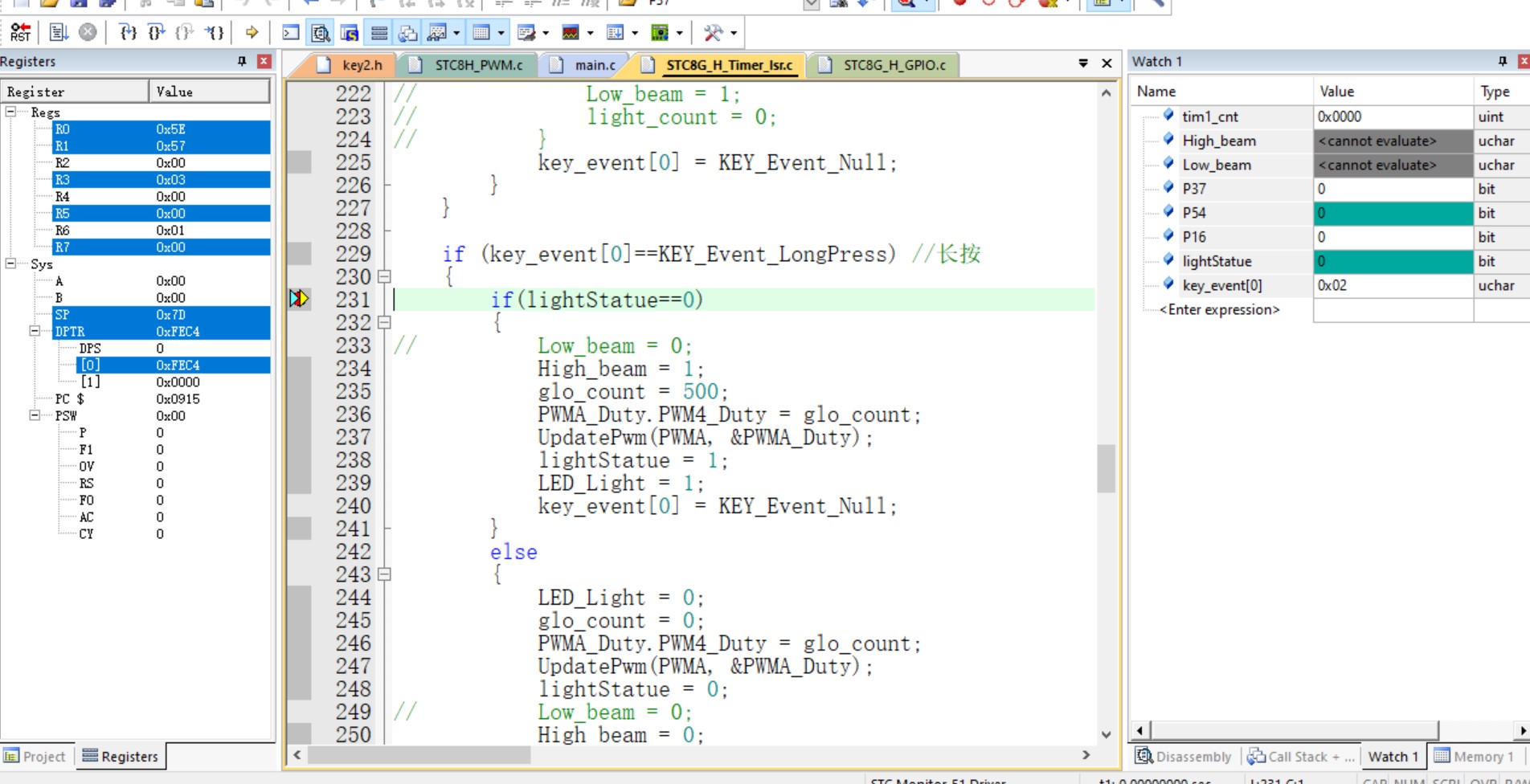This screenshot has width=1530, height=784.
Task: Toggle auto-hide pin on the Registers panel
Action: [x=241, y=62]
